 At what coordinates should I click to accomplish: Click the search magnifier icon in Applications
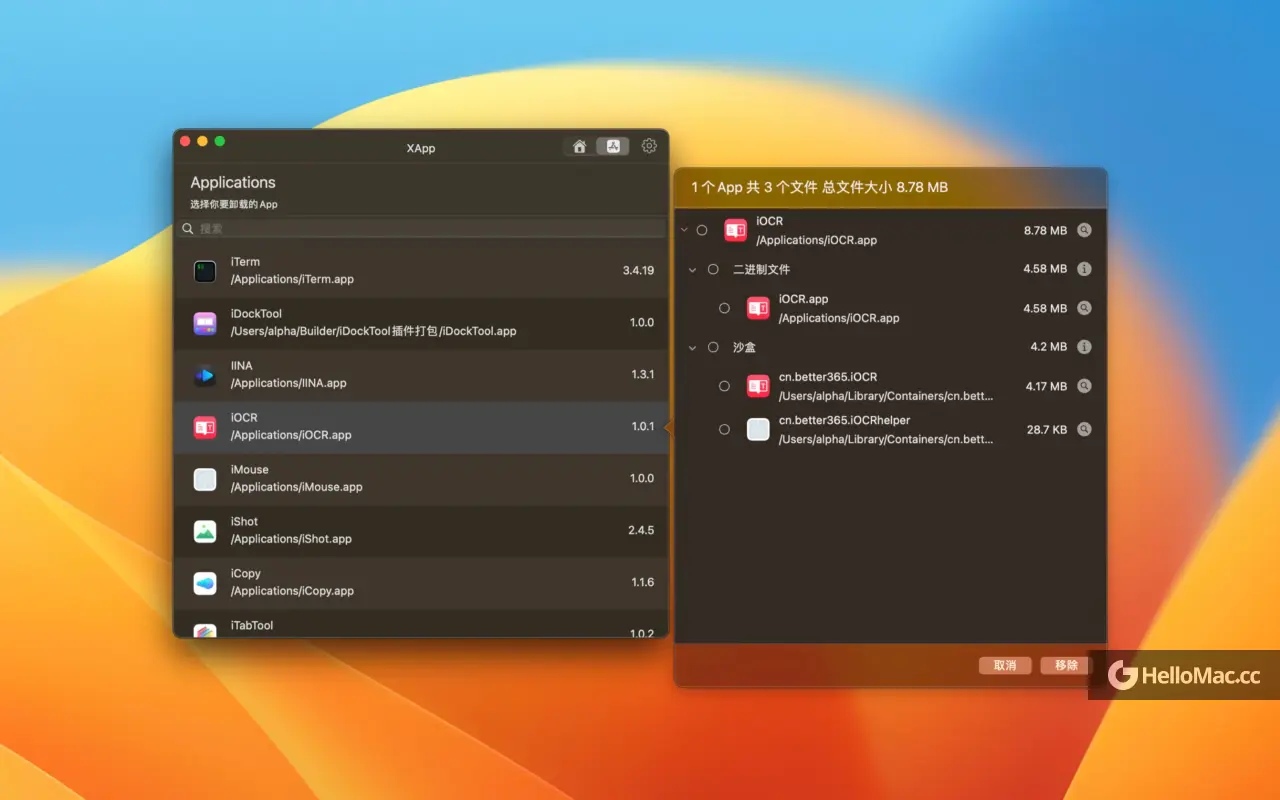point(188,229)
